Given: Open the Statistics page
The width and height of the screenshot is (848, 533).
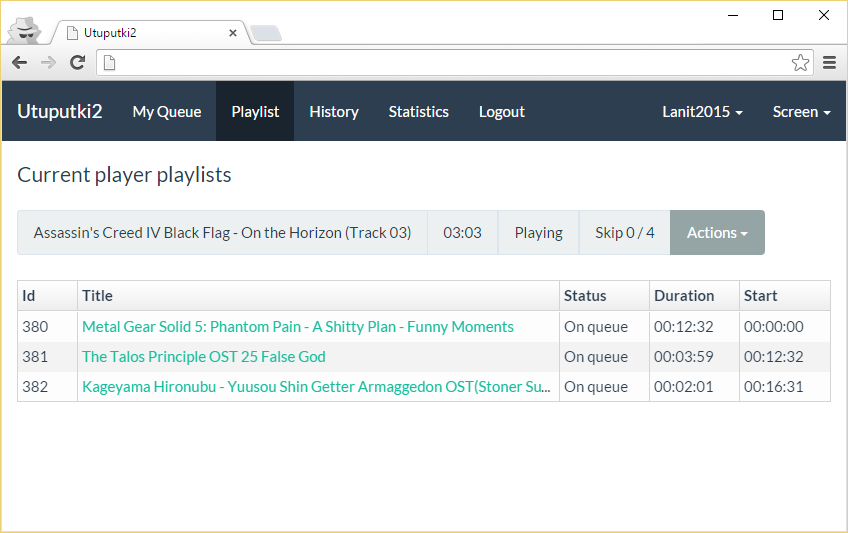Looking at the screenshot, I should (x=419, y=111).
